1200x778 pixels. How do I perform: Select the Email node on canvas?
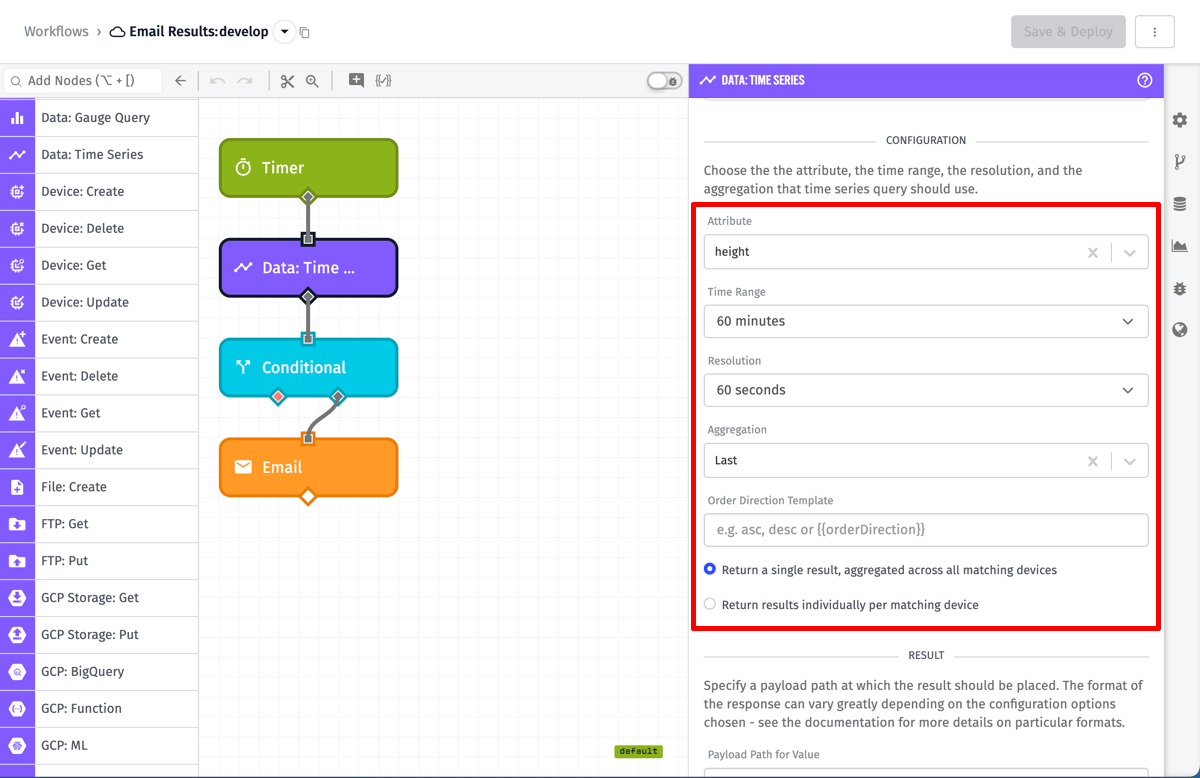click(308, 467)
